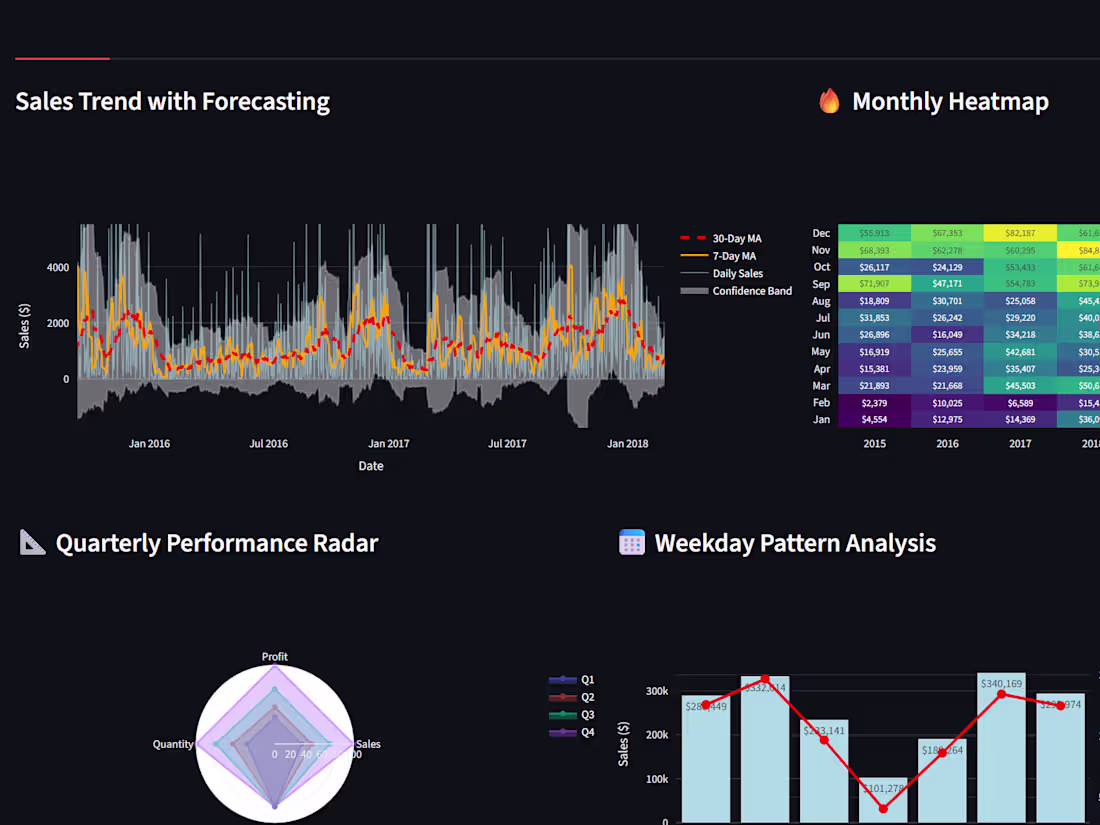1100x825 pixels.
Task: Select the Monthly Heatmap title
Action: pos(950,101)
